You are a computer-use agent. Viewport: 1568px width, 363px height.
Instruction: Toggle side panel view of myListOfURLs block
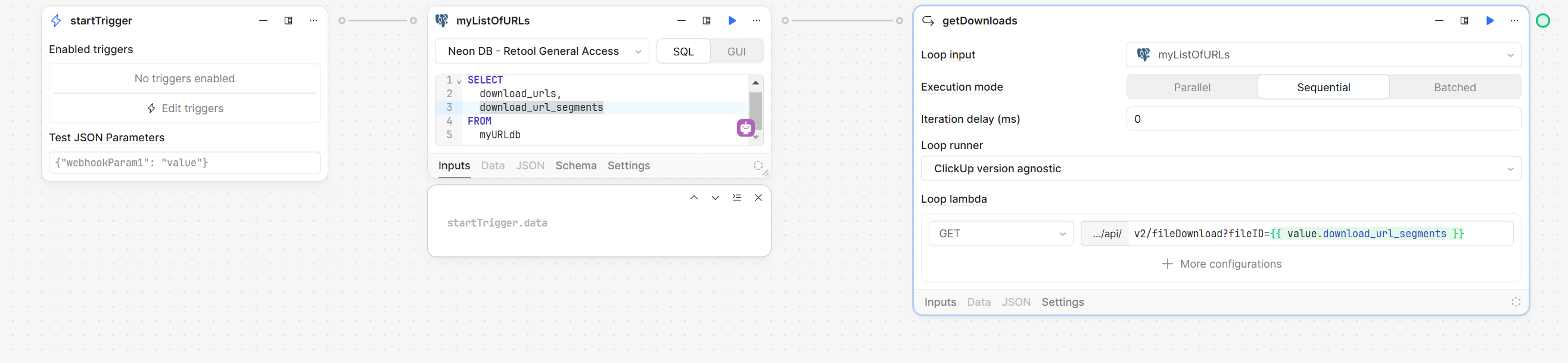706,21
